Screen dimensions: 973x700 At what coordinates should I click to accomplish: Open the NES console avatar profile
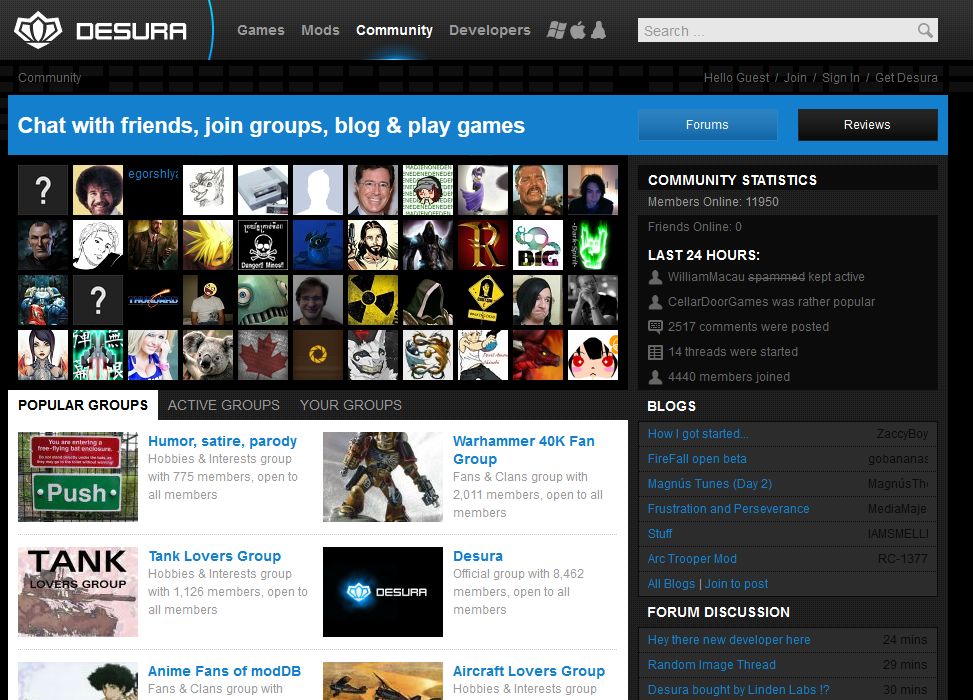tap(263, 190)
